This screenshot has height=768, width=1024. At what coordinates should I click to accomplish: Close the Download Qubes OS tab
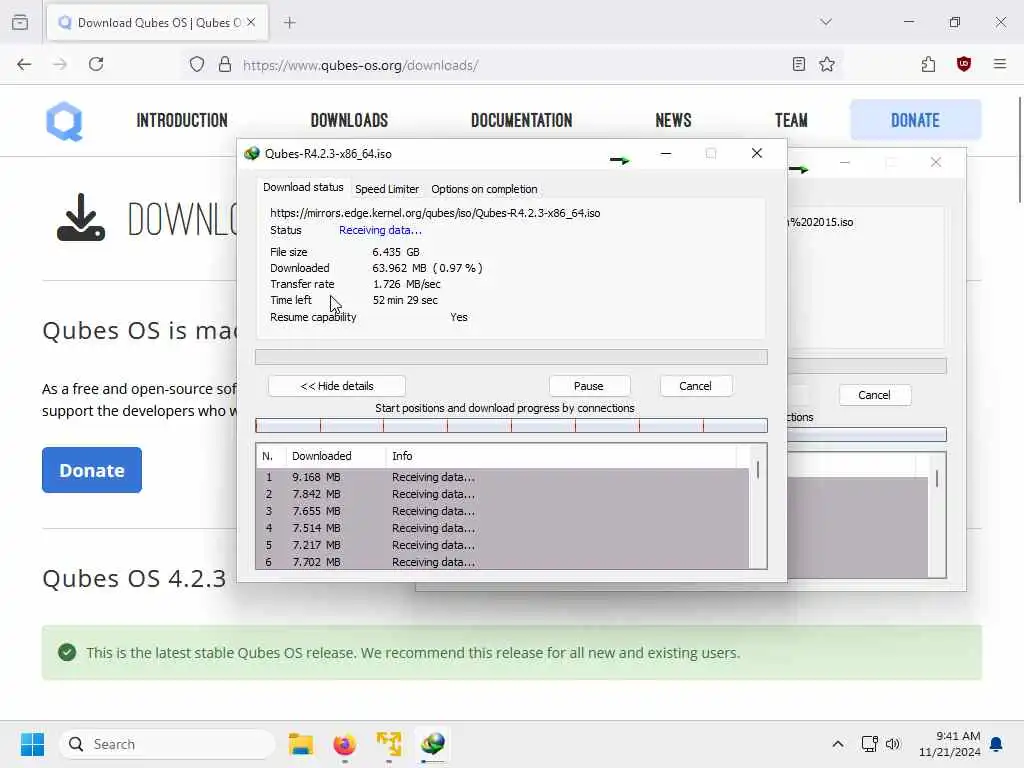(x=251, y=22)
